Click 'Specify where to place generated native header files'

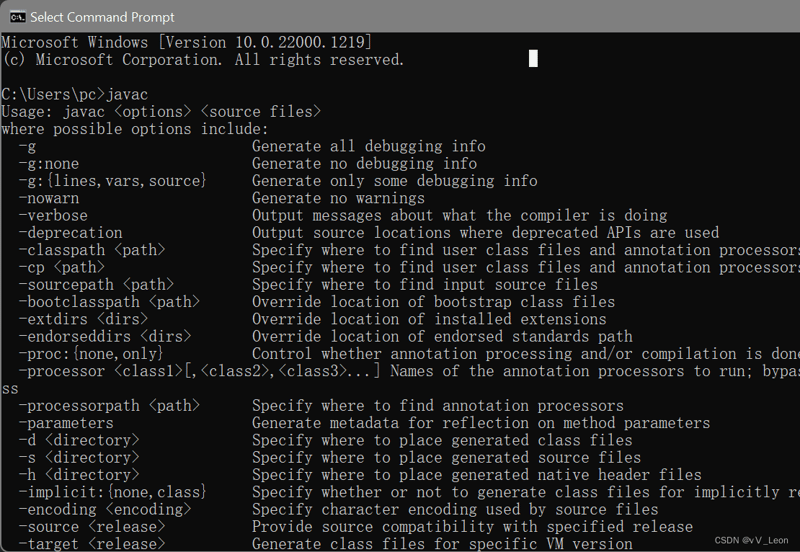coord(477,475)
